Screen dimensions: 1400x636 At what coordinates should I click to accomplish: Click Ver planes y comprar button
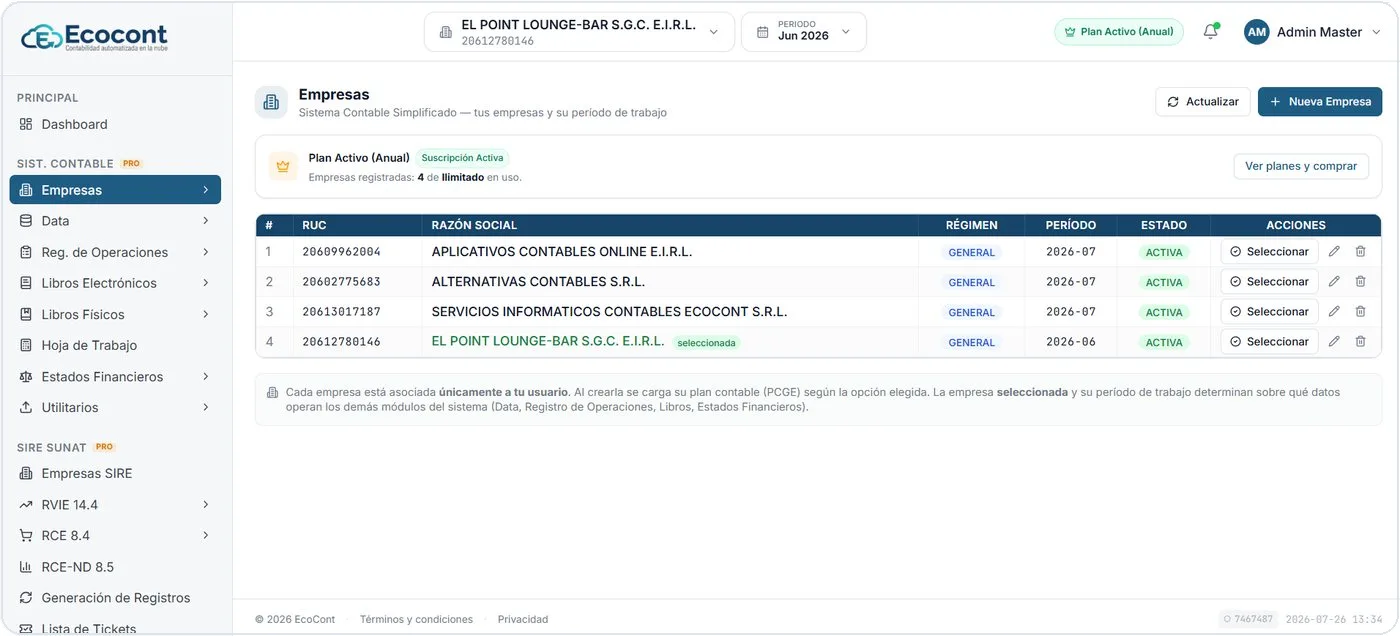tap(1301, 167)
